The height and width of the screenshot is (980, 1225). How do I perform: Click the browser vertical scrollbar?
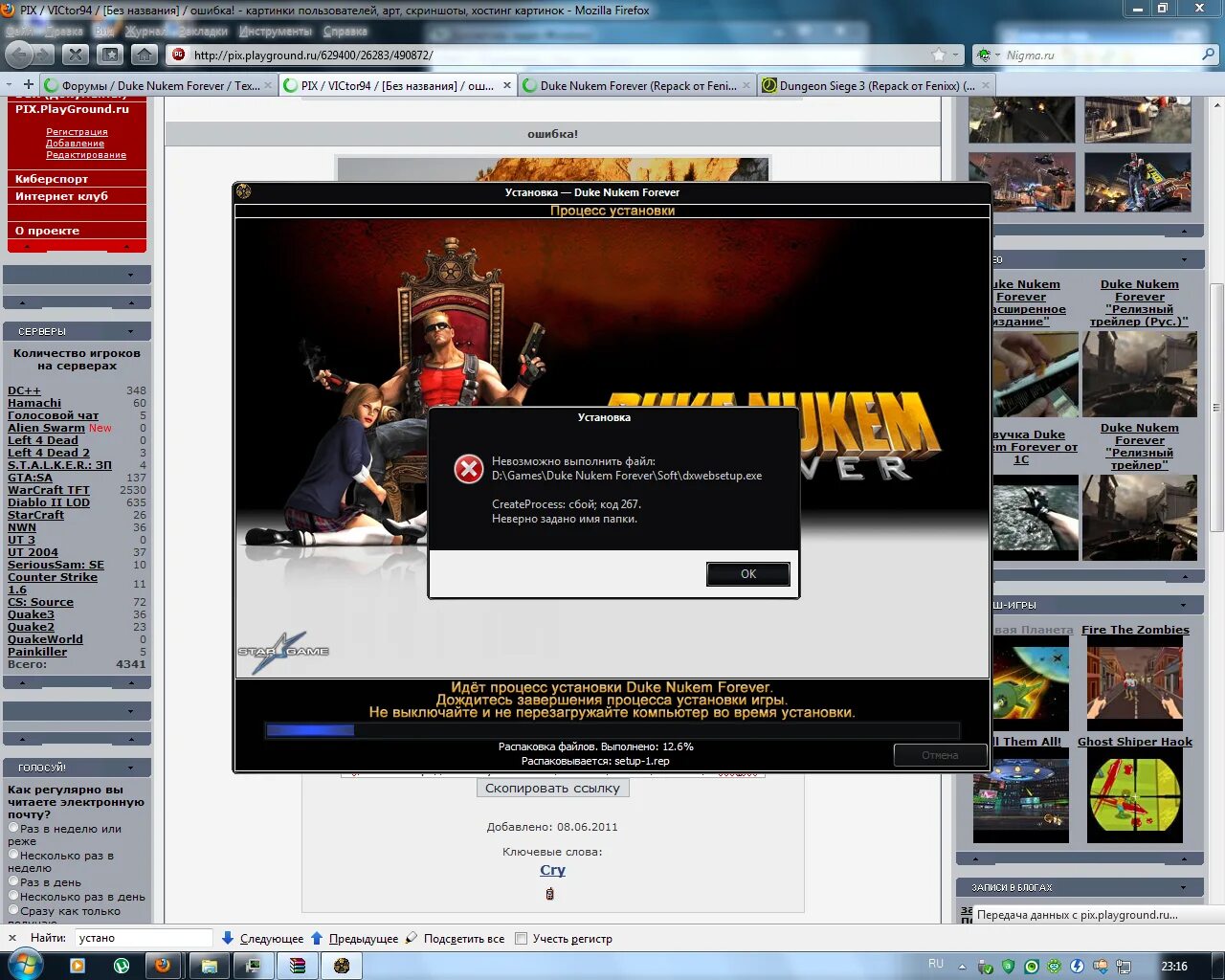click(1216, 407)
